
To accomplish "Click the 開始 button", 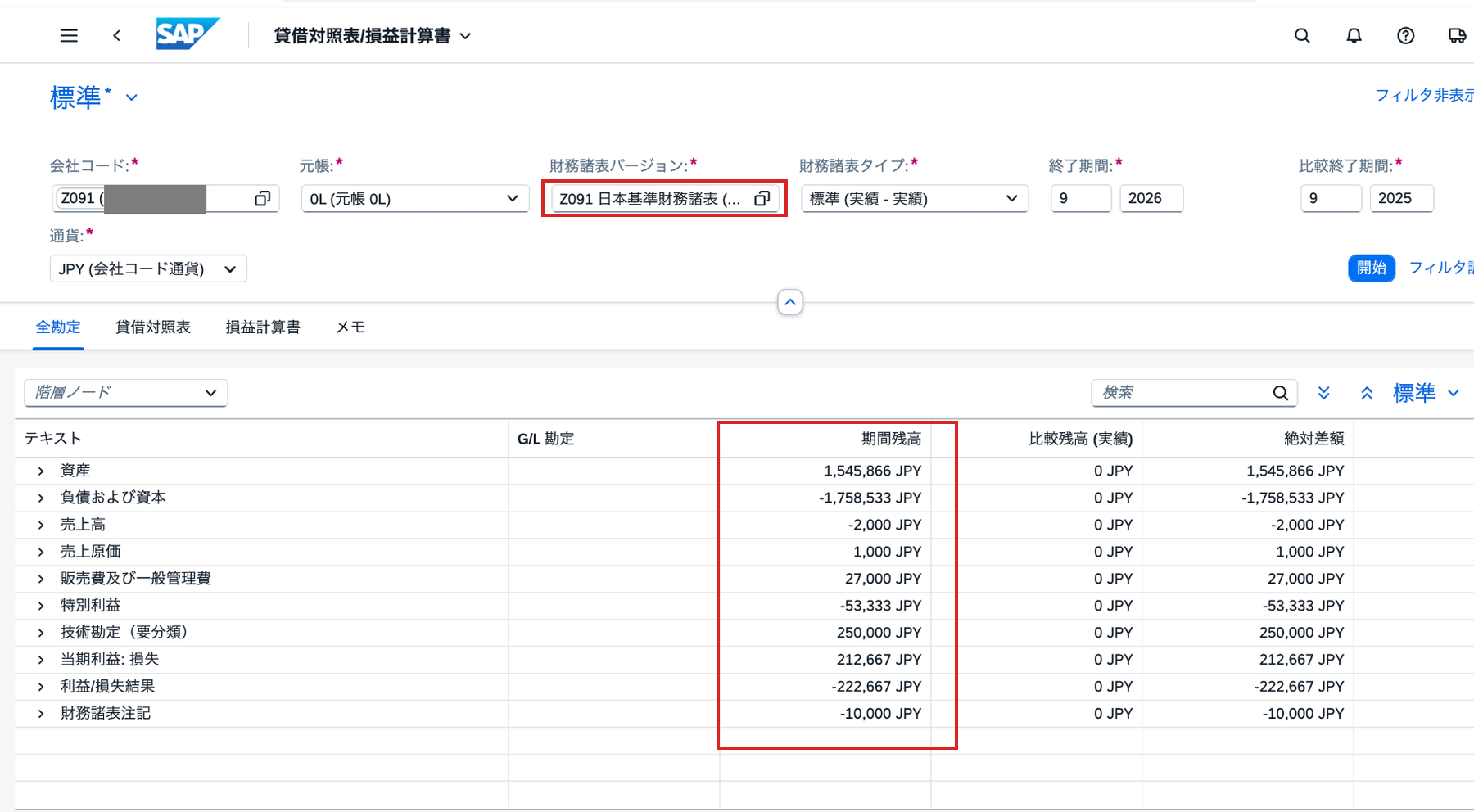I will [x=1372, y=268].
